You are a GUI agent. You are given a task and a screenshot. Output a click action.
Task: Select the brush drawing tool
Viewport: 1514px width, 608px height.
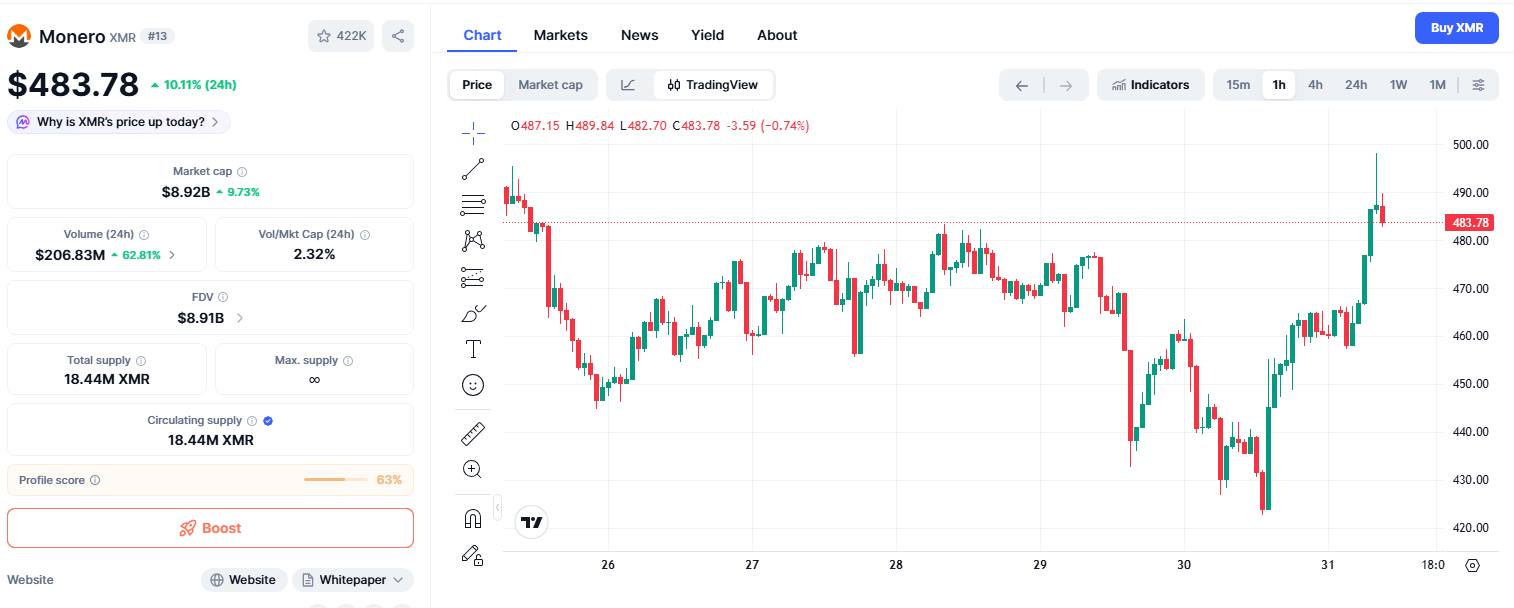point(473,314)
